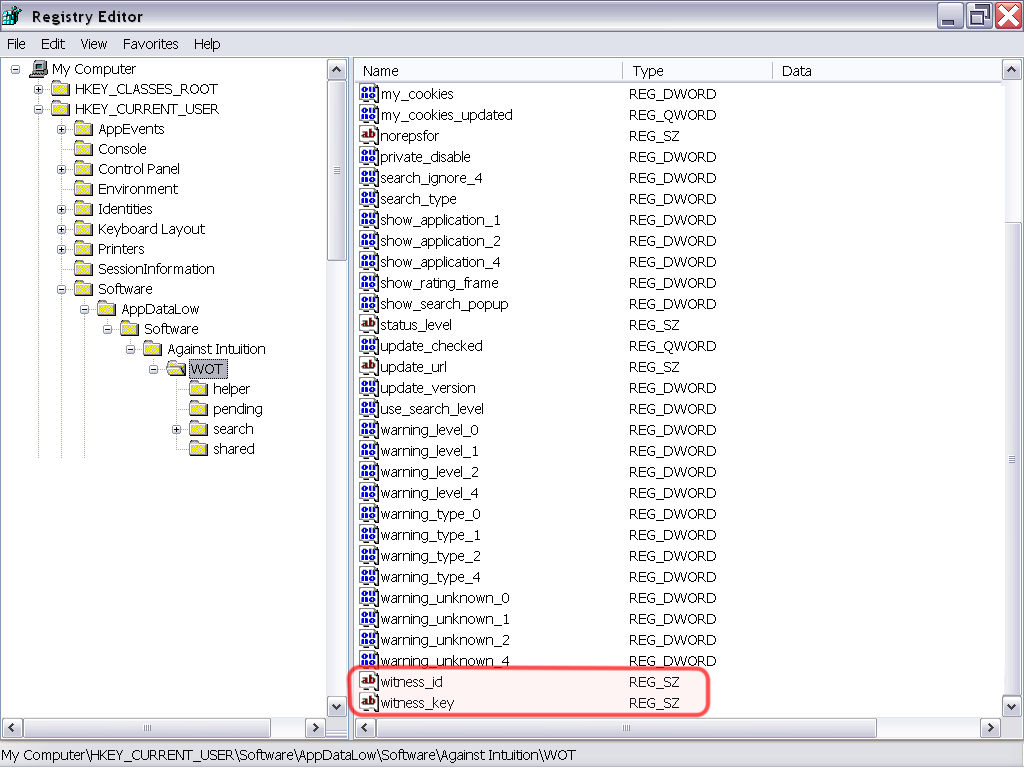This screenshot has height=768, width=1024.
Task: Open the Edit menu
Action: point(53,44)
